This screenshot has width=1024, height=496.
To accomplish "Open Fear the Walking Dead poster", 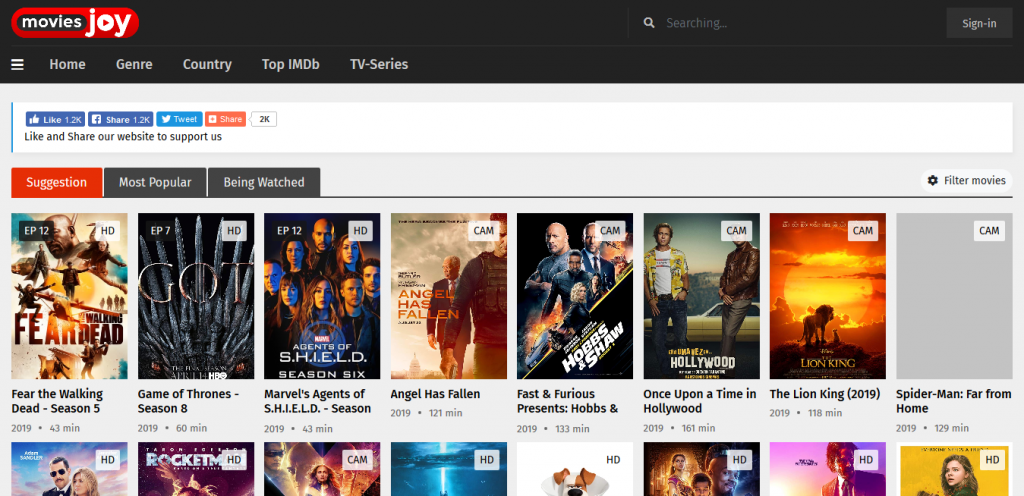I will coord(69,296).
